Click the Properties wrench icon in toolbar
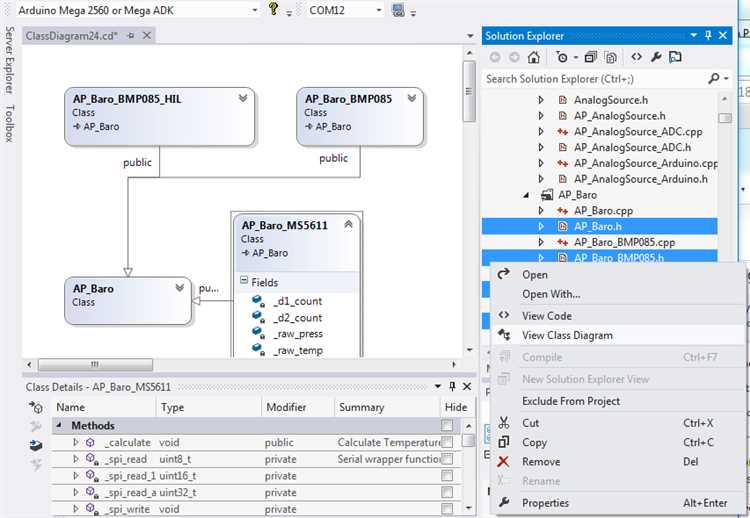This screenshot has height=518, width=750. (656, 57)
